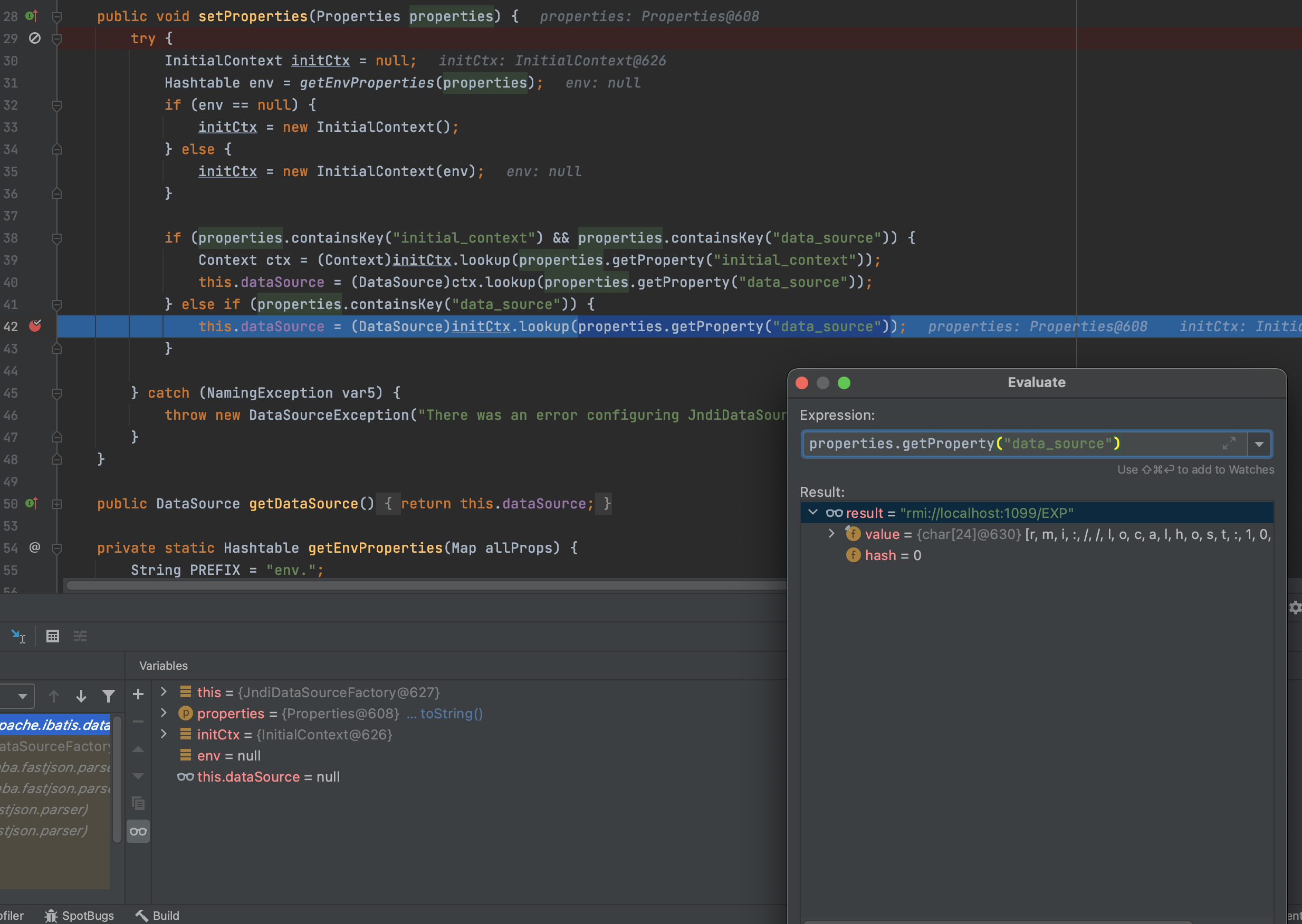This screenshot has height=924, width=1302.
Task: Click the frames list vertical scrollbar
Action: tap(117, 779)
